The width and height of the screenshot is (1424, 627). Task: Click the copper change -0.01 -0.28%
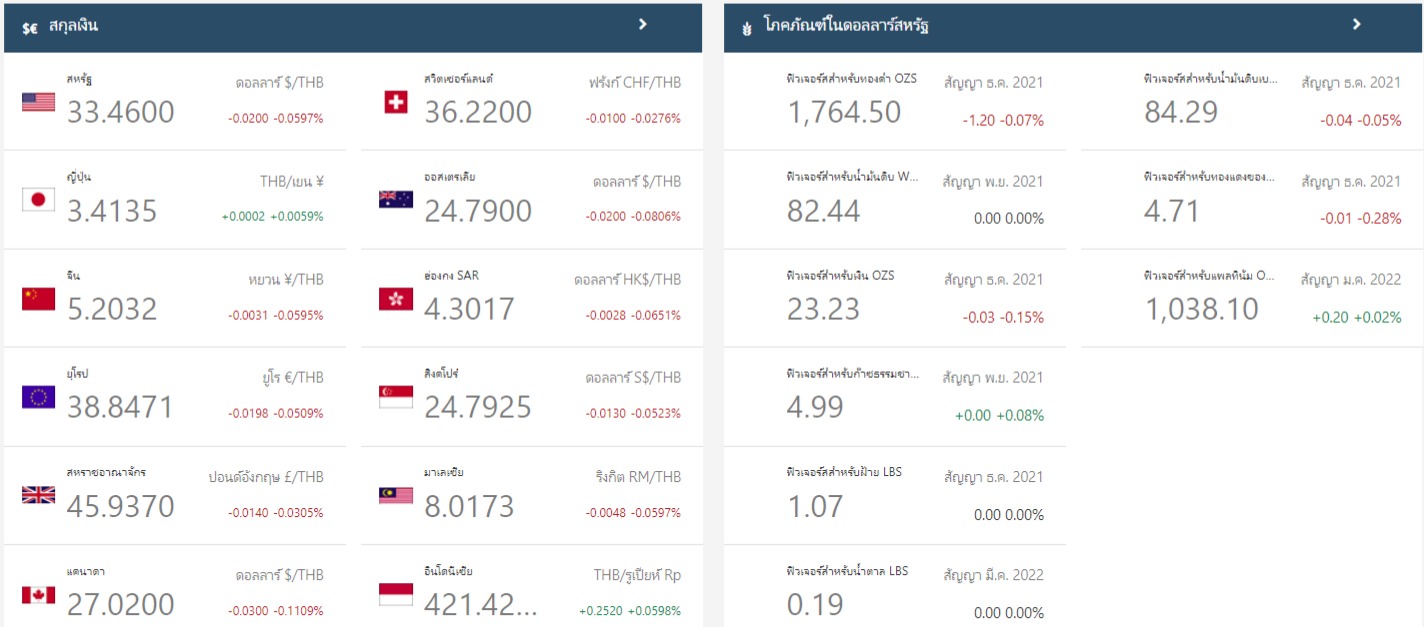(x=1360, y=219)
